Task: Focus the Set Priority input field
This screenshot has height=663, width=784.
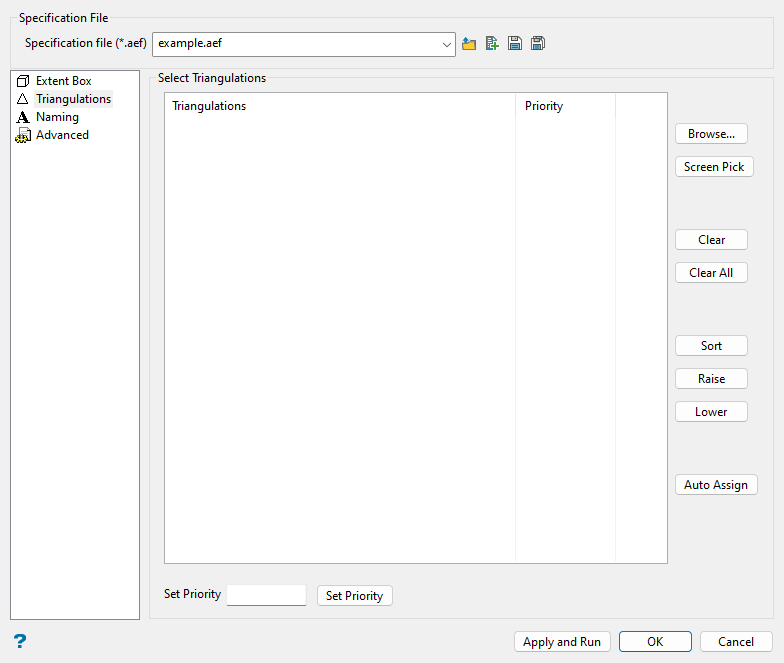Action: coord(266,596)
